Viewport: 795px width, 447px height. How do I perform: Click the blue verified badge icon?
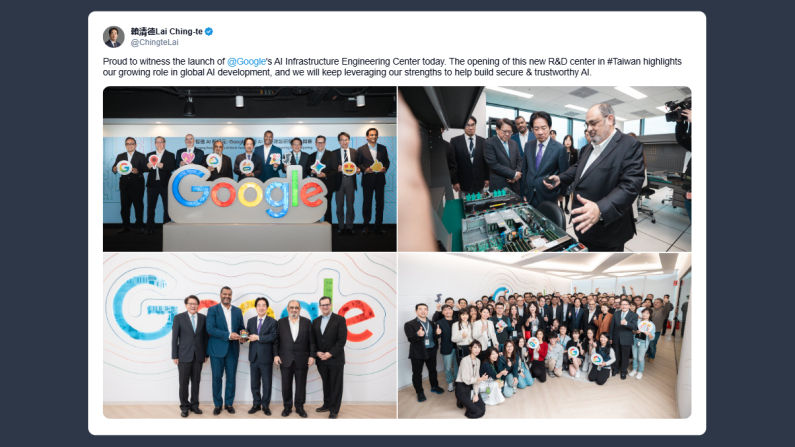click(x=208, y=31)
